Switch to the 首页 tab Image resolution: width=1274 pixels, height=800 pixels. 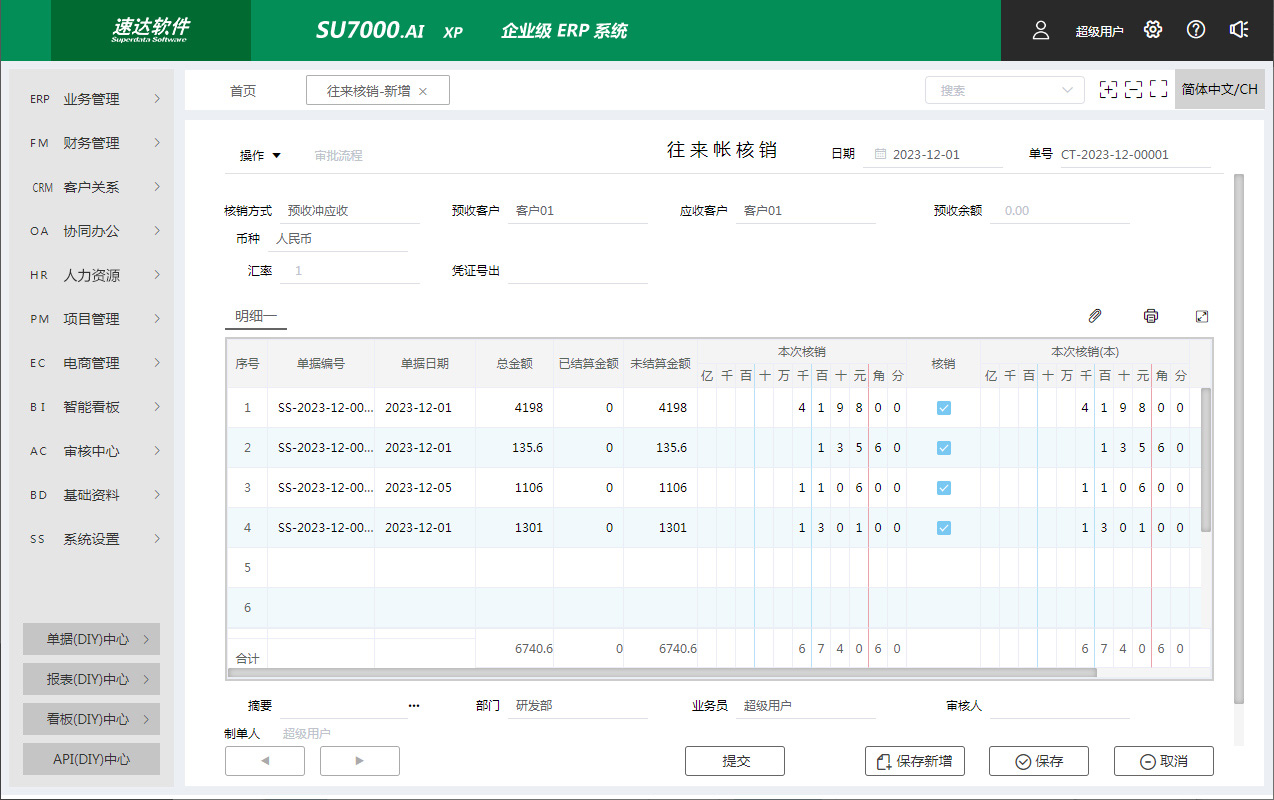click(x=243, y=91)
